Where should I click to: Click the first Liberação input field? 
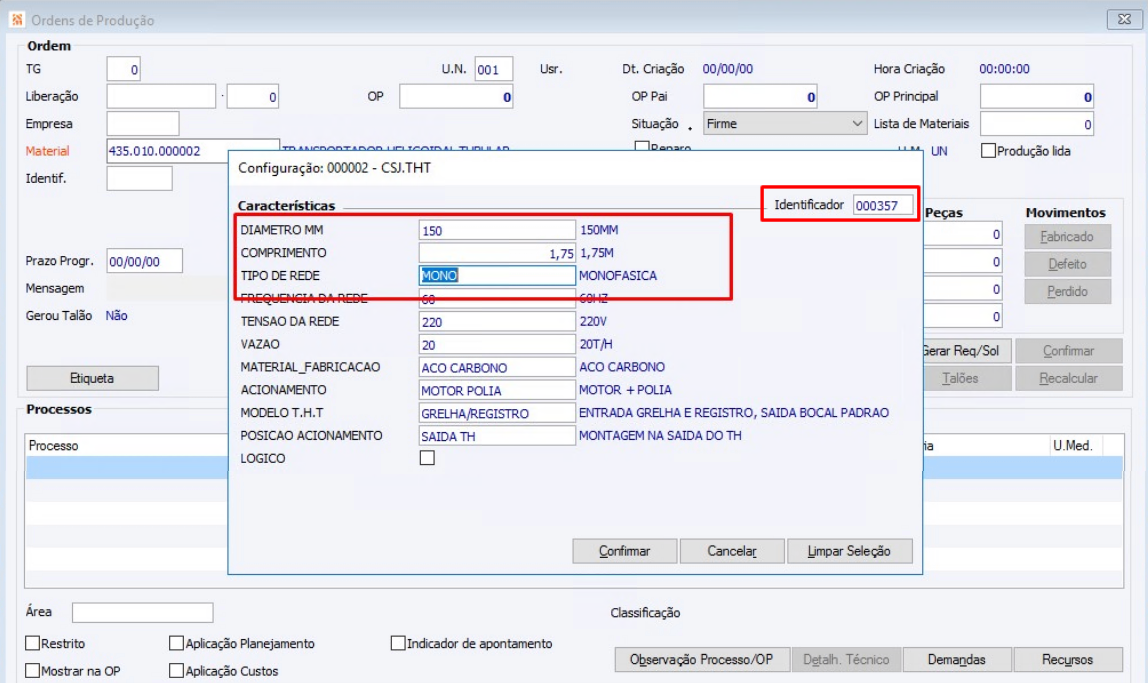pyautogui.click(x=161, y=96)
